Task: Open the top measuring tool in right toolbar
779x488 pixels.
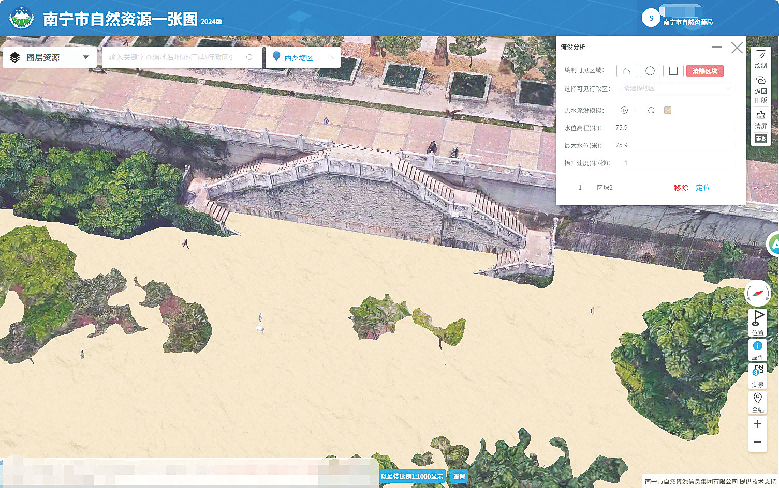Action: [x=760, y=55]
